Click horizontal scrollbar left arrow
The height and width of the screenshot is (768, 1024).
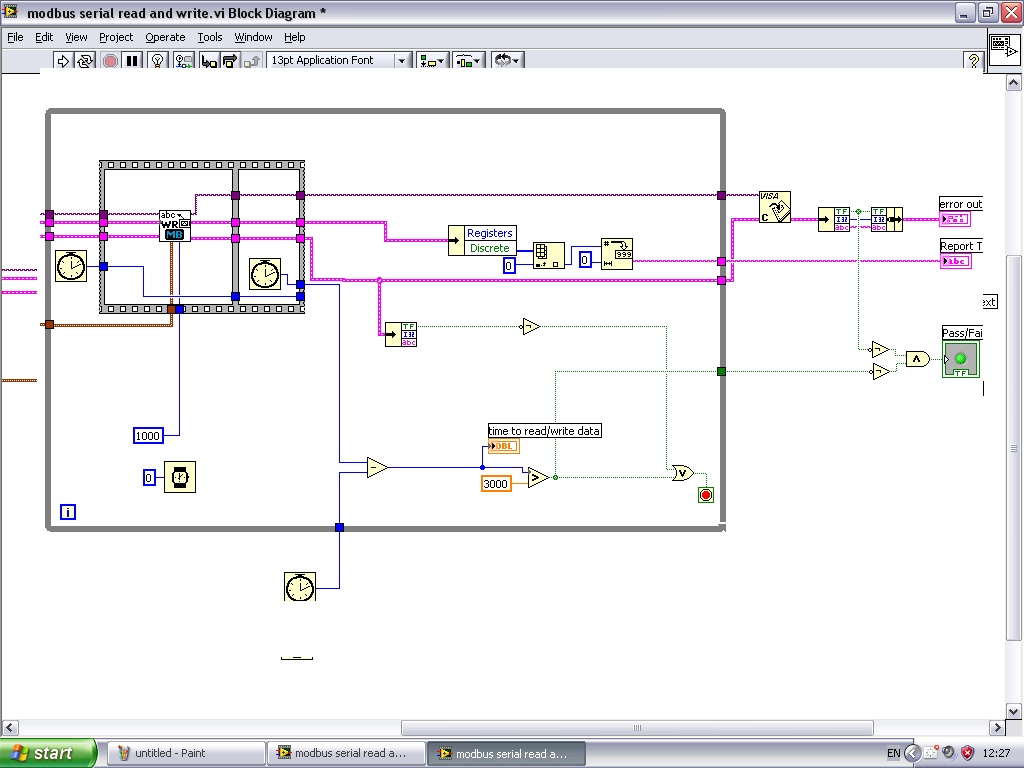(10, 727)
